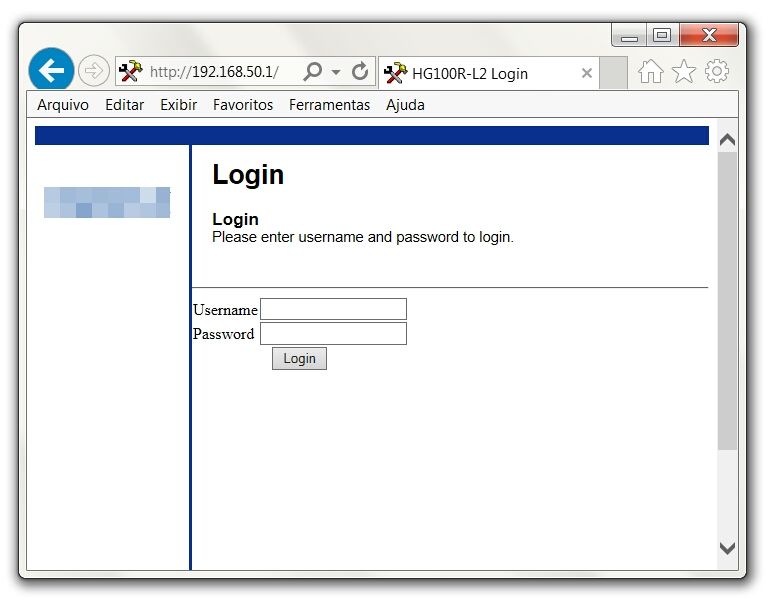Click the Username input field
The height and width of the screenshot is (606, 771).
(333, 309)
